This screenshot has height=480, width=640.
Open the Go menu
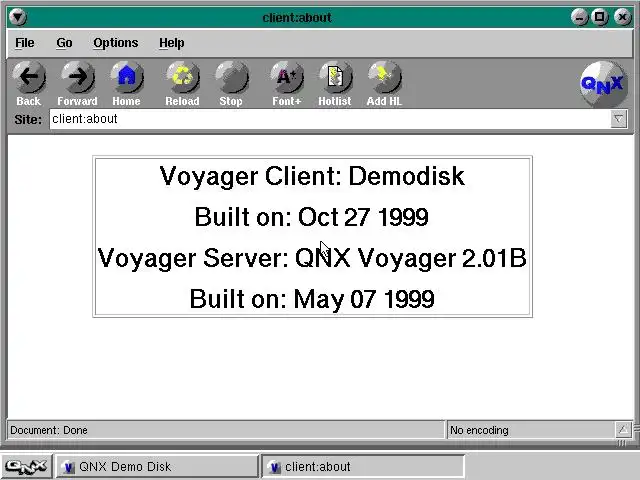click(x=64, y=43)
